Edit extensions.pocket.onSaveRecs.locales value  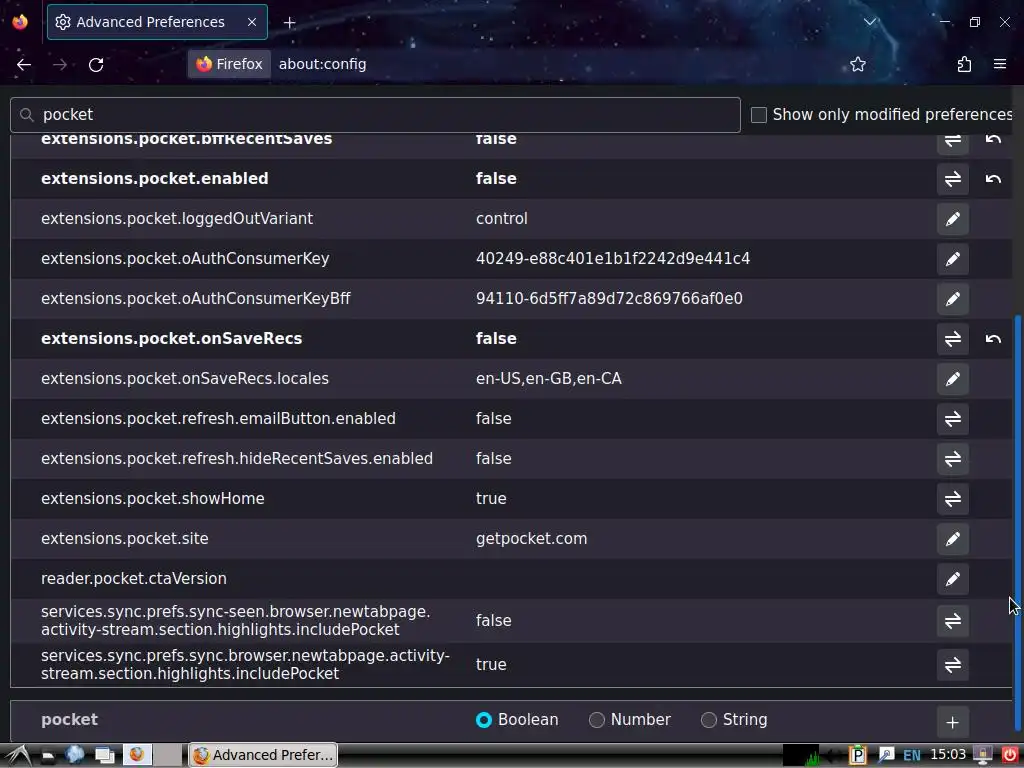952,379
